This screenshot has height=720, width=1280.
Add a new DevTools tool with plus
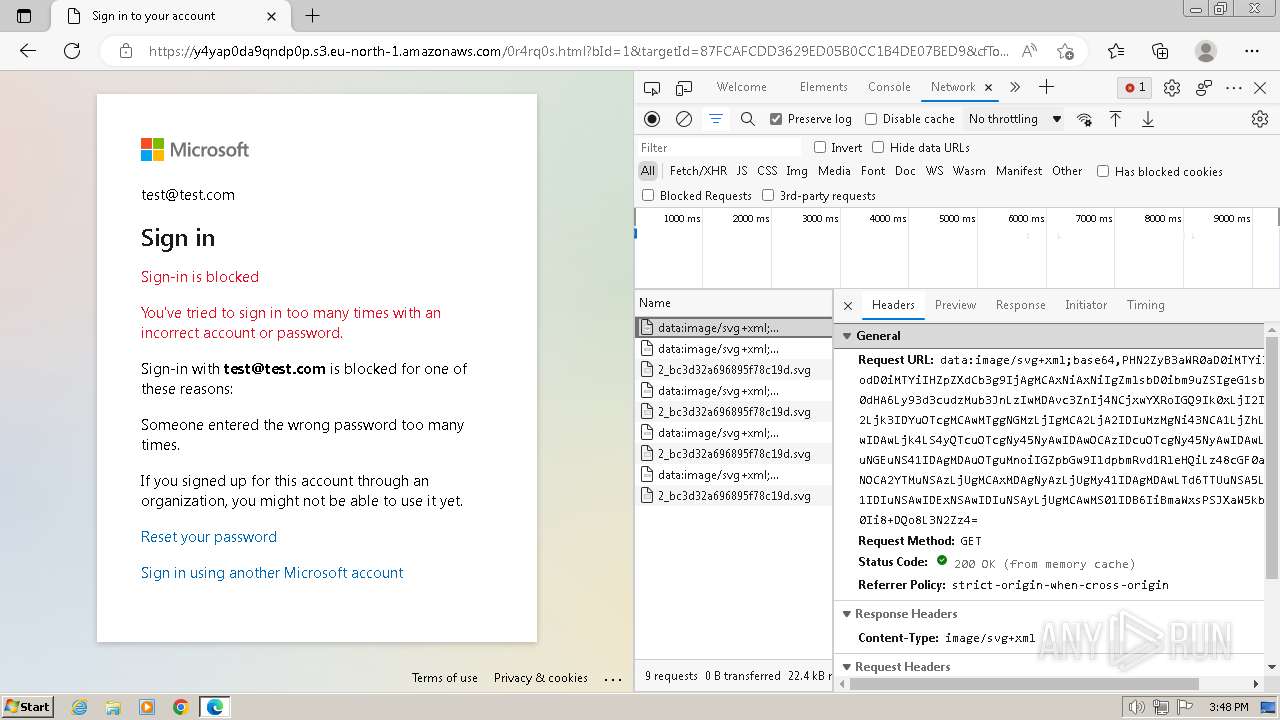click(x=1046, y=87)
